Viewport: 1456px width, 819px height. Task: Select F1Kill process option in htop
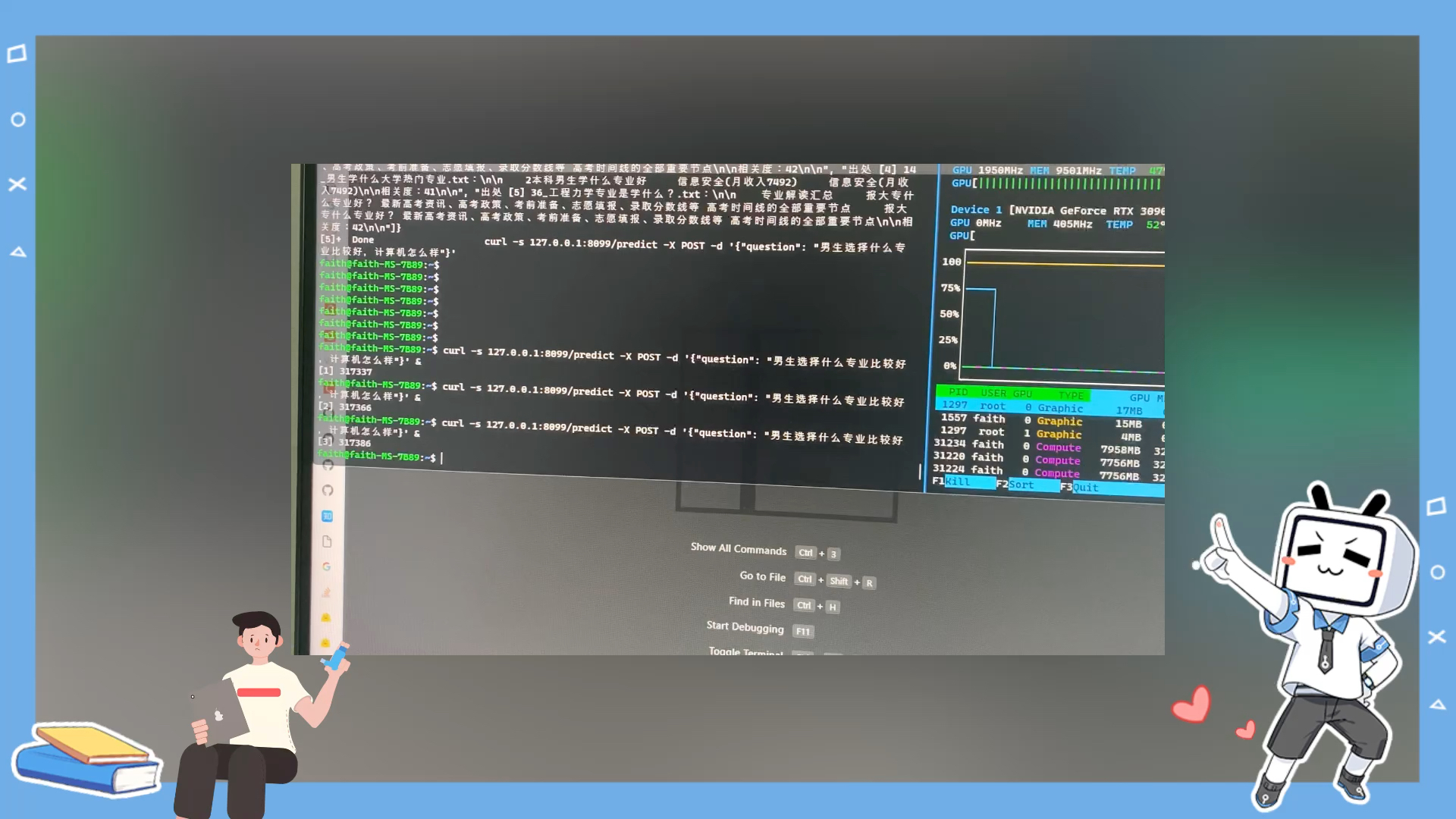point(956,486)
